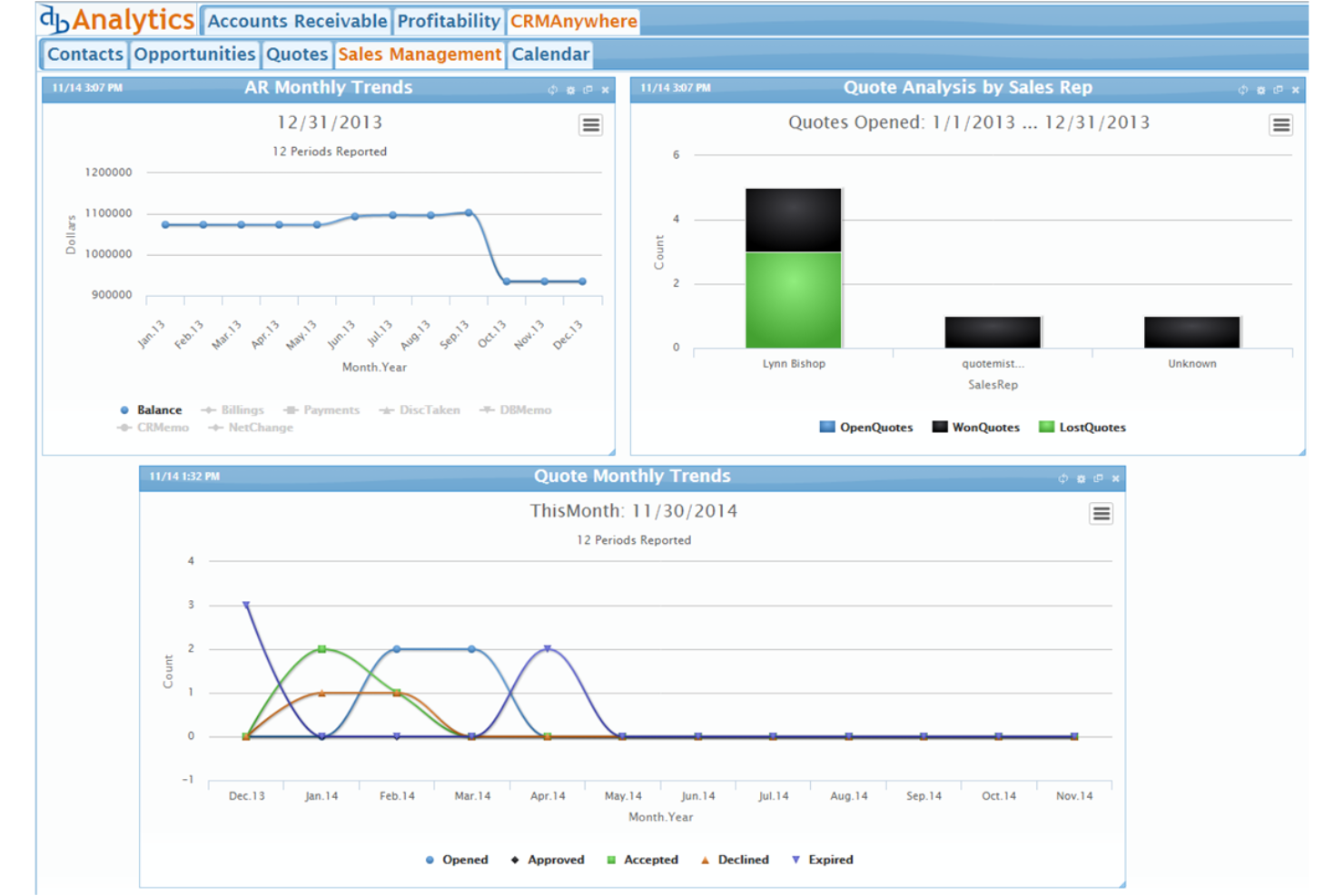Switch to the Profitability tab
Image resolution: width=1344 pixels, height=896 pixels.
449,21
